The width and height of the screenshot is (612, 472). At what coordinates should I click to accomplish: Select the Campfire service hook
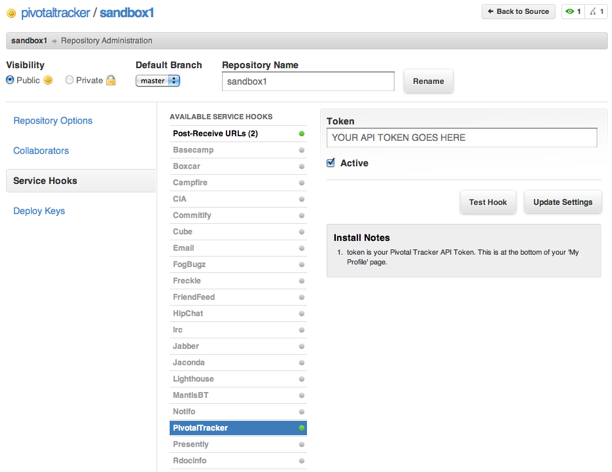coord(238,183)
